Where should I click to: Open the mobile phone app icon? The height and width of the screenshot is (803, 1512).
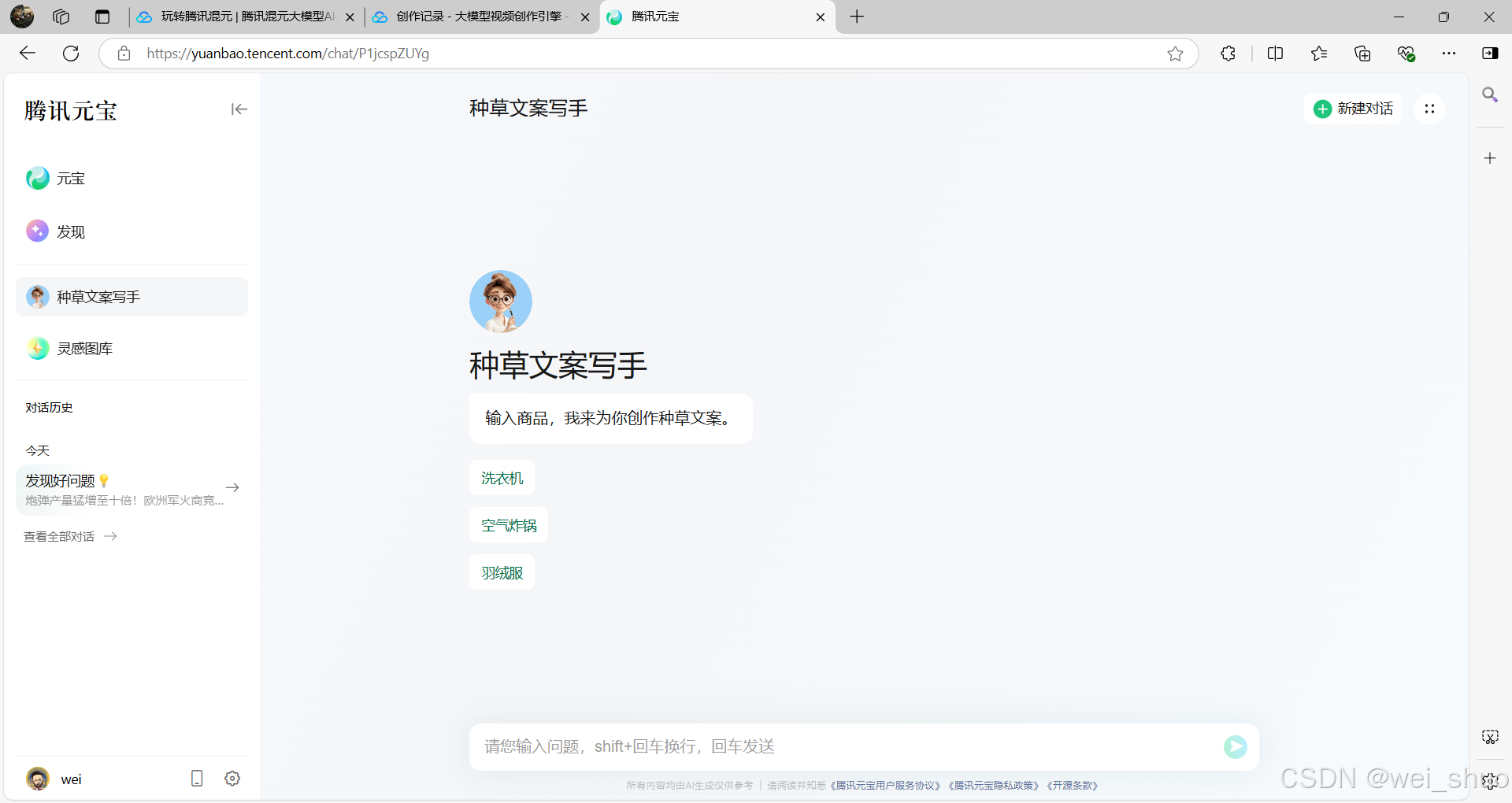tap(197, 779)
